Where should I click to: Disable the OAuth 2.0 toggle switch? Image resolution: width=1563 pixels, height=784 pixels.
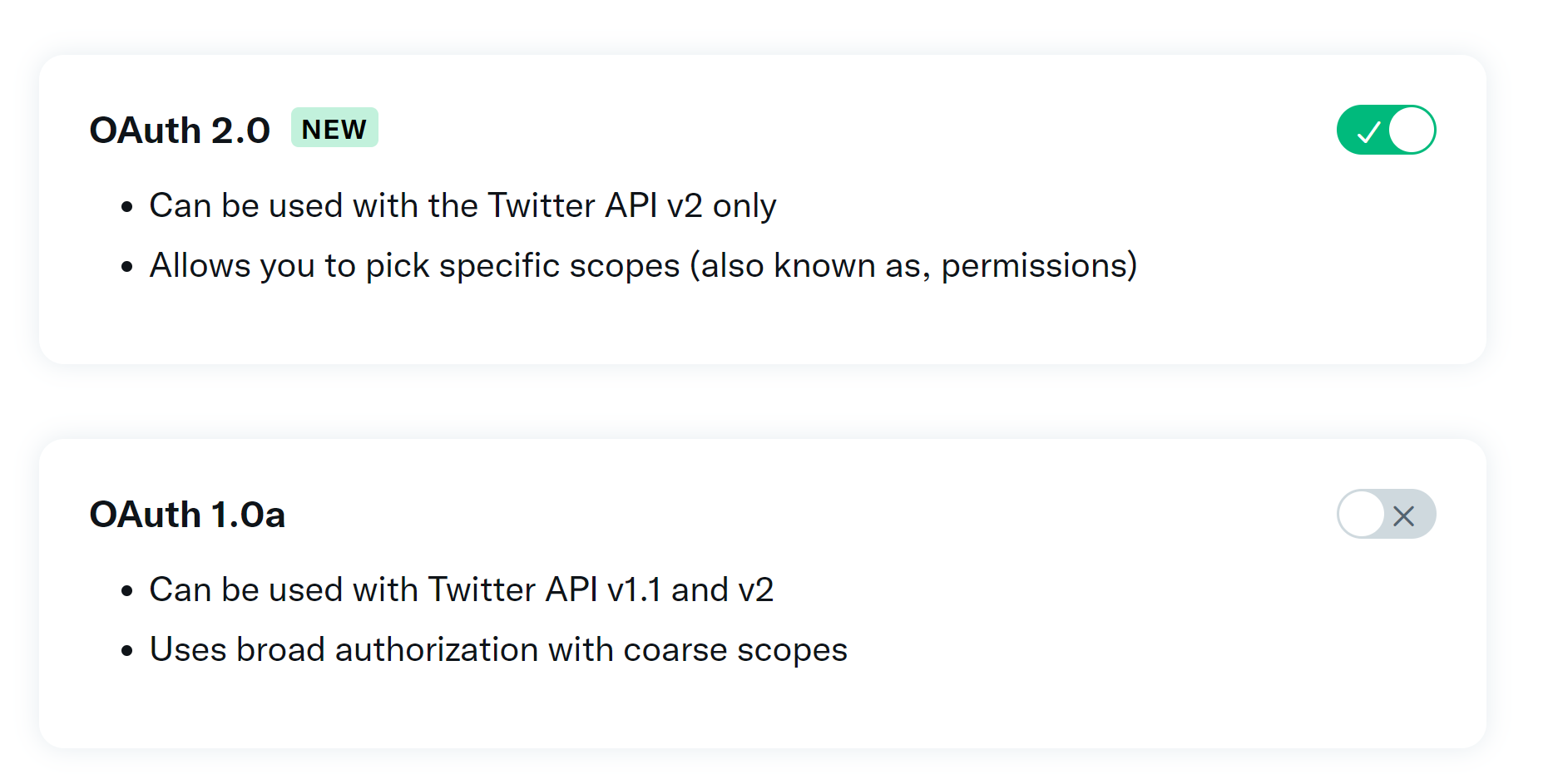pyautogui.click(x=1386, y=130)
